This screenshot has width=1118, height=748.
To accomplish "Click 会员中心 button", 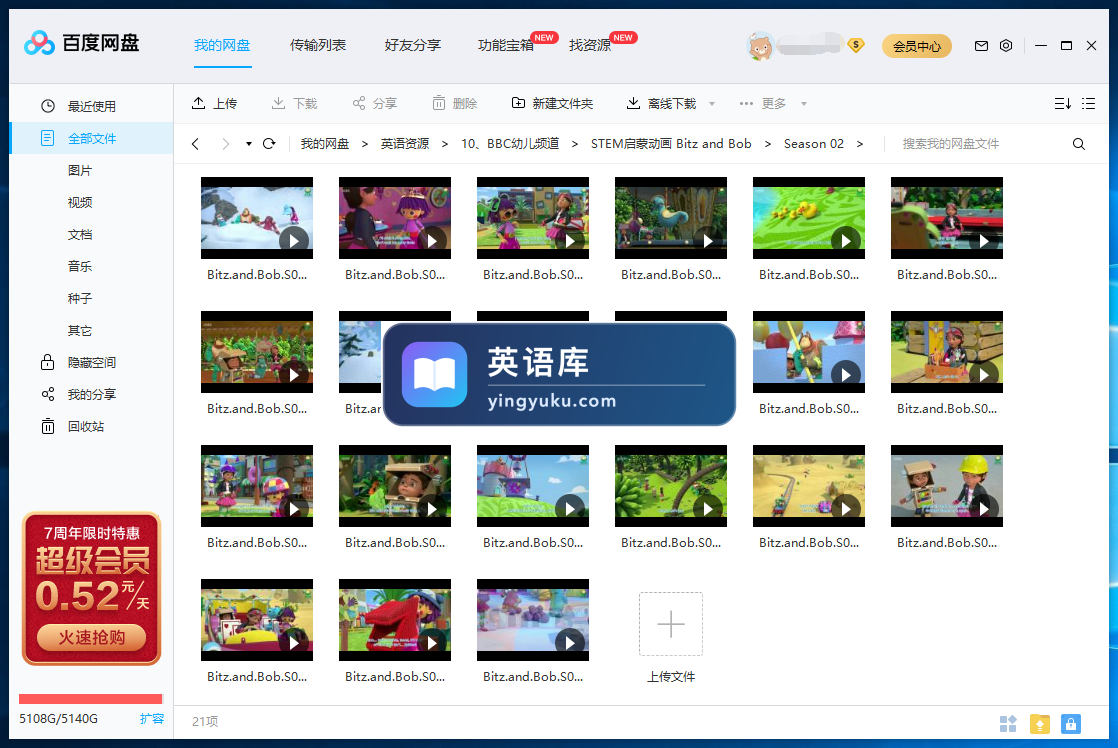I will tap(917, 46).
